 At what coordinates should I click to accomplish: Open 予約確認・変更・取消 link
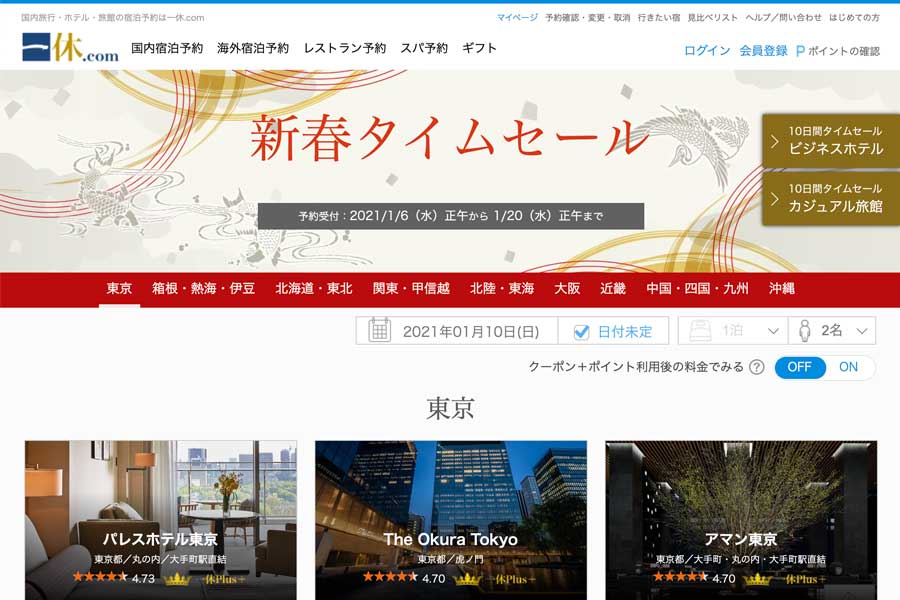tap(588, 18)
